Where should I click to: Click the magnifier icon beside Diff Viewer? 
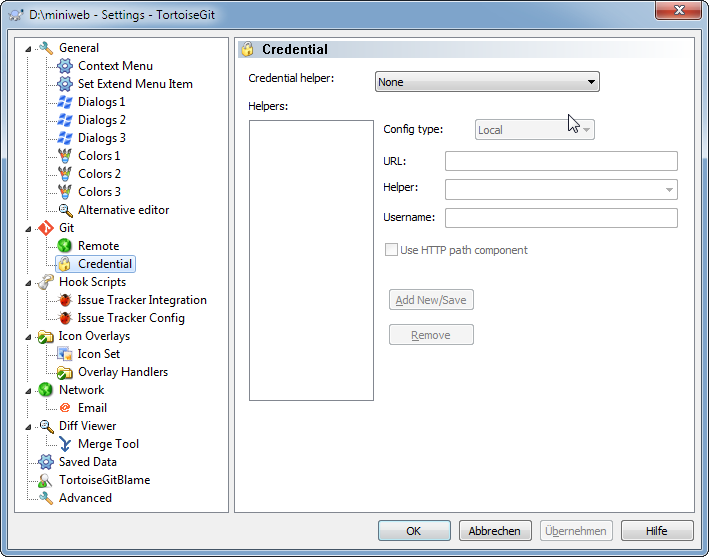(46, 426)
